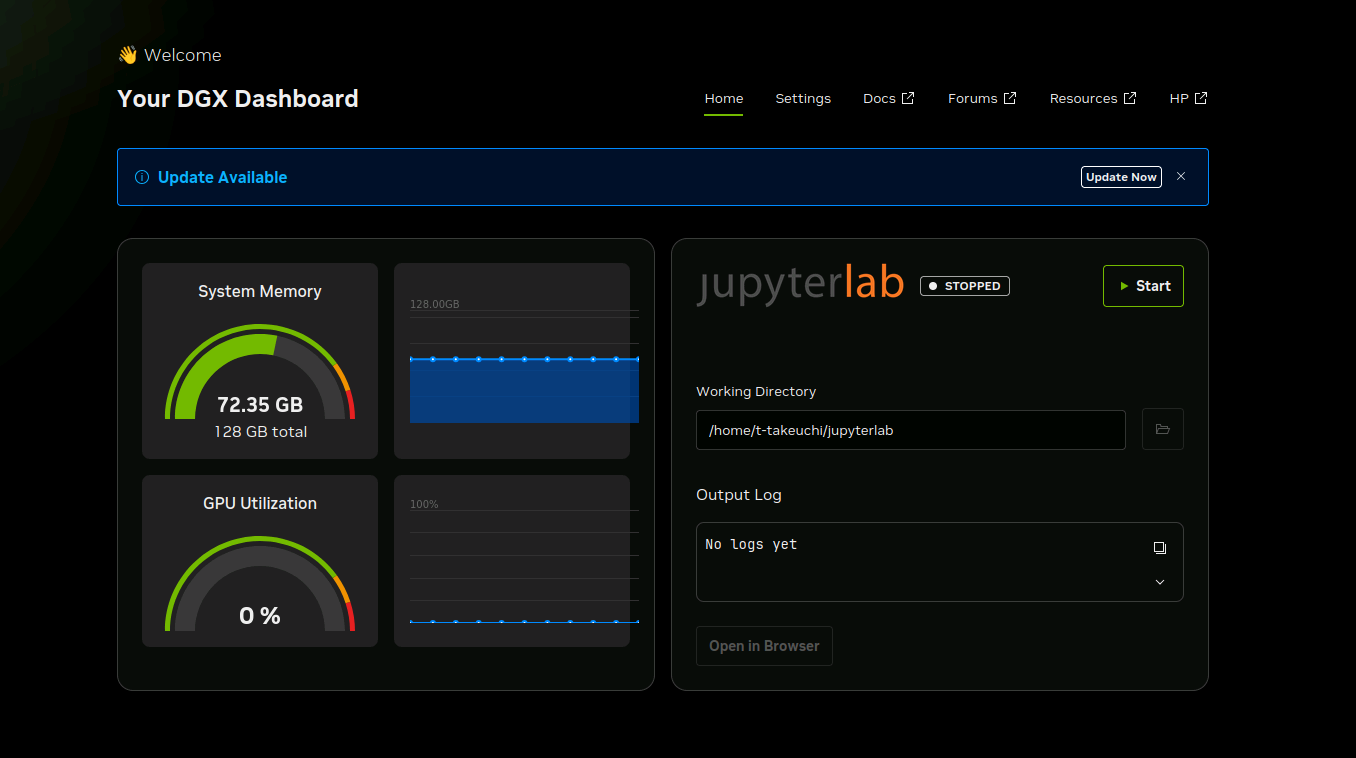Click the Open in Browser button
The width and height of the screenshot is (1356, 758).
[x=764, y=646]
